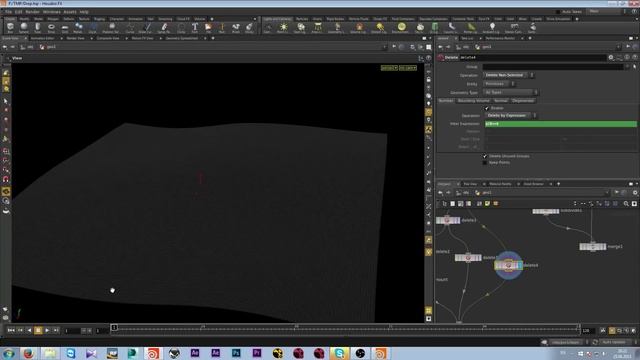Add a Portal Light from shelf

point(471,28)
